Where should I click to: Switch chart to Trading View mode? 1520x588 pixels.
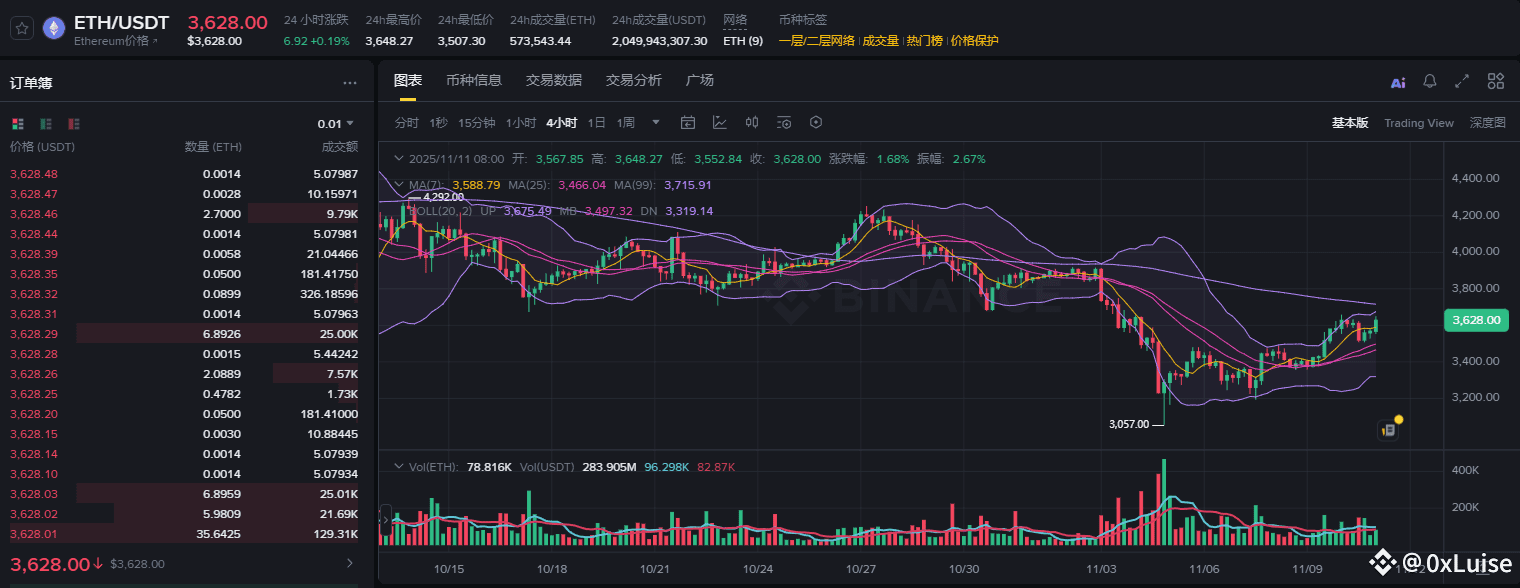click(x=1419, y=123)
